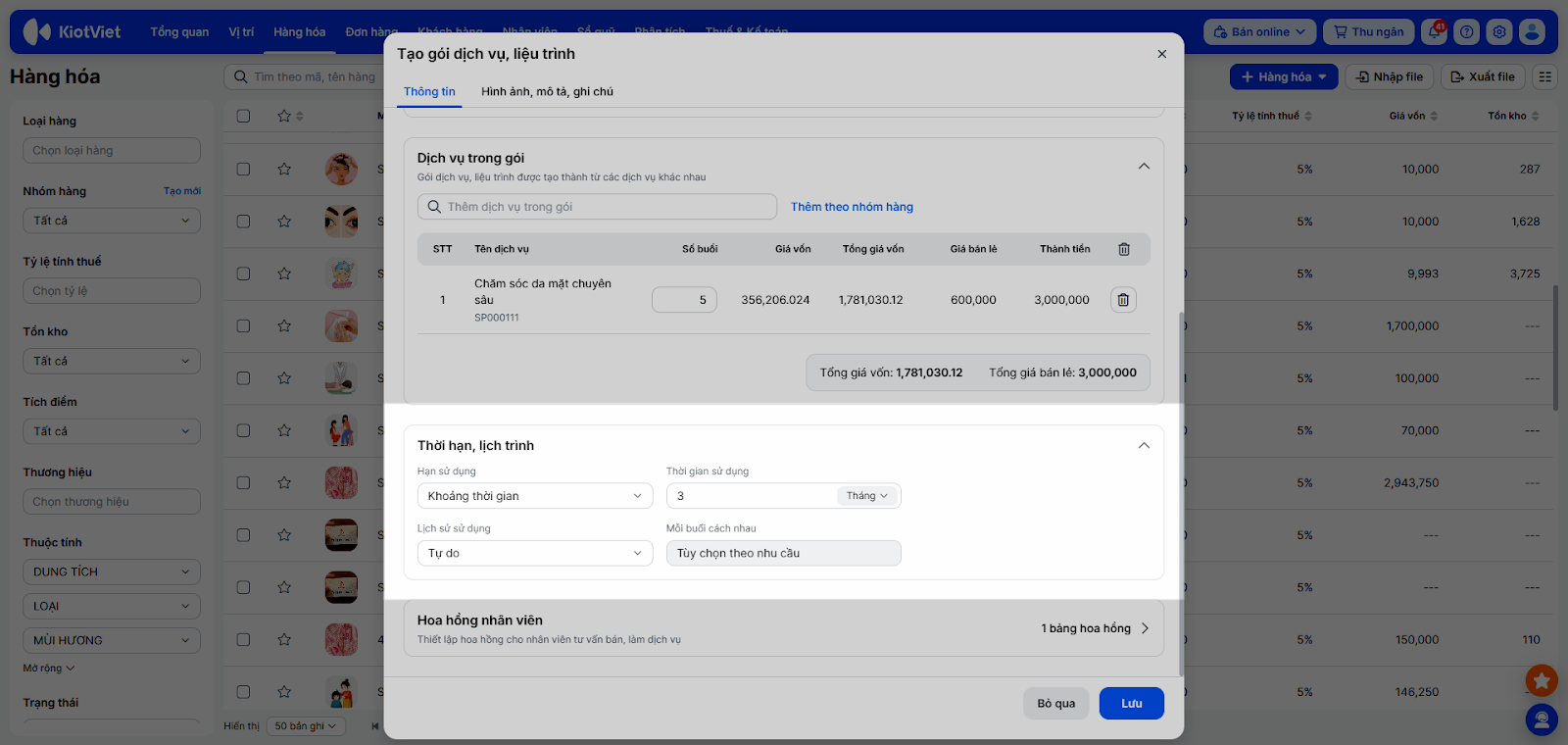Collapse the Thời hạn, lịch trình section
Screen dimensions: 1568x745
coord(1144,445)
